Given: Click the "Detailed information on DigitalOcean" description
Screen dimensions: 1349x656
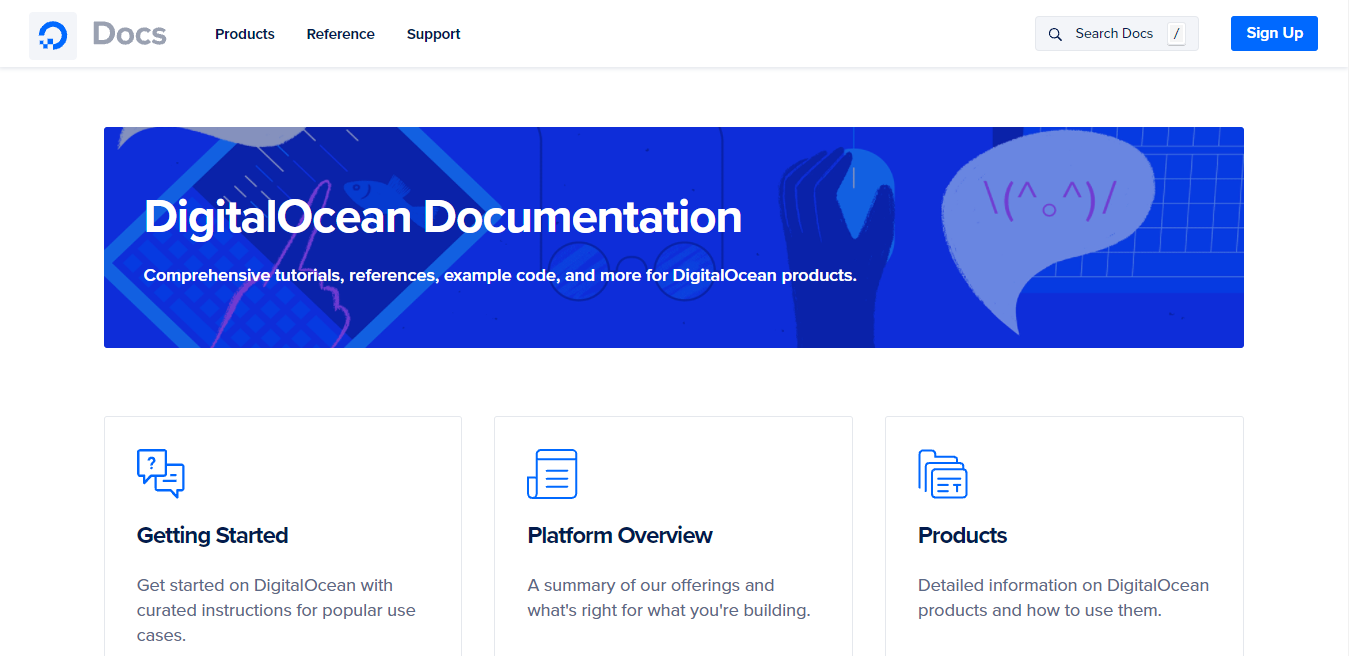Looking at the screenshot, I should point(1064,598).
